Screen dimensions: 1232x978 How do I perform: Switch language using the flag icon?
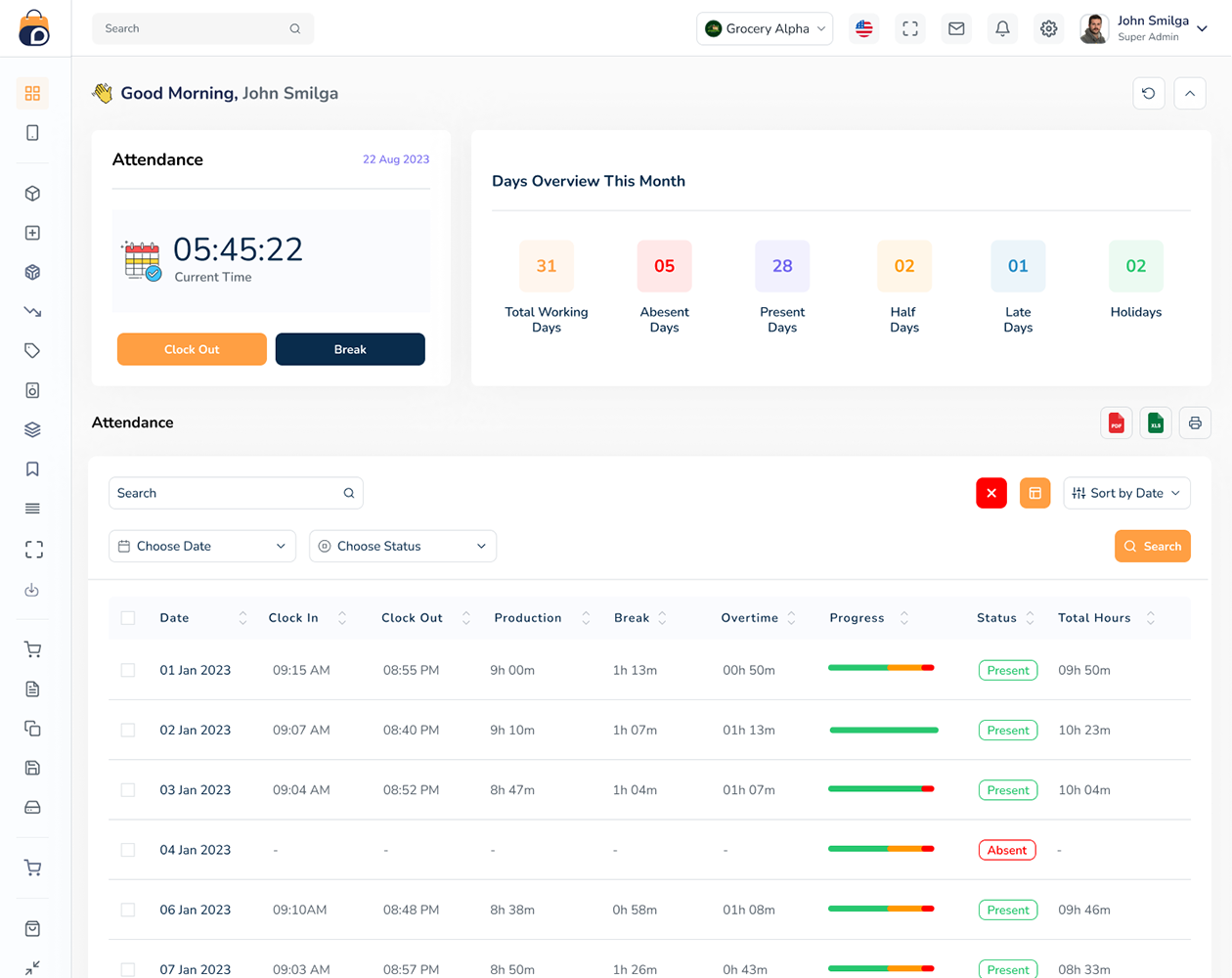point(863,28)
